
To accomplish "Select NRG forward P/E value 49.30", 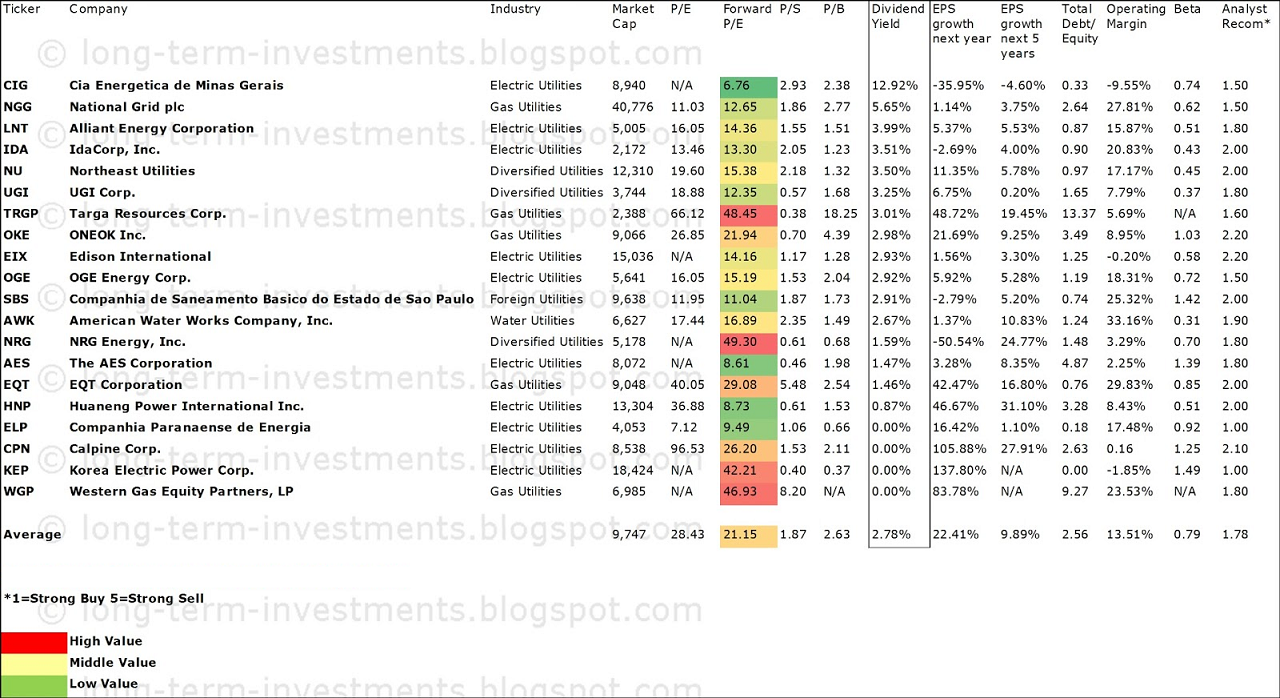I will click(748, 342).
